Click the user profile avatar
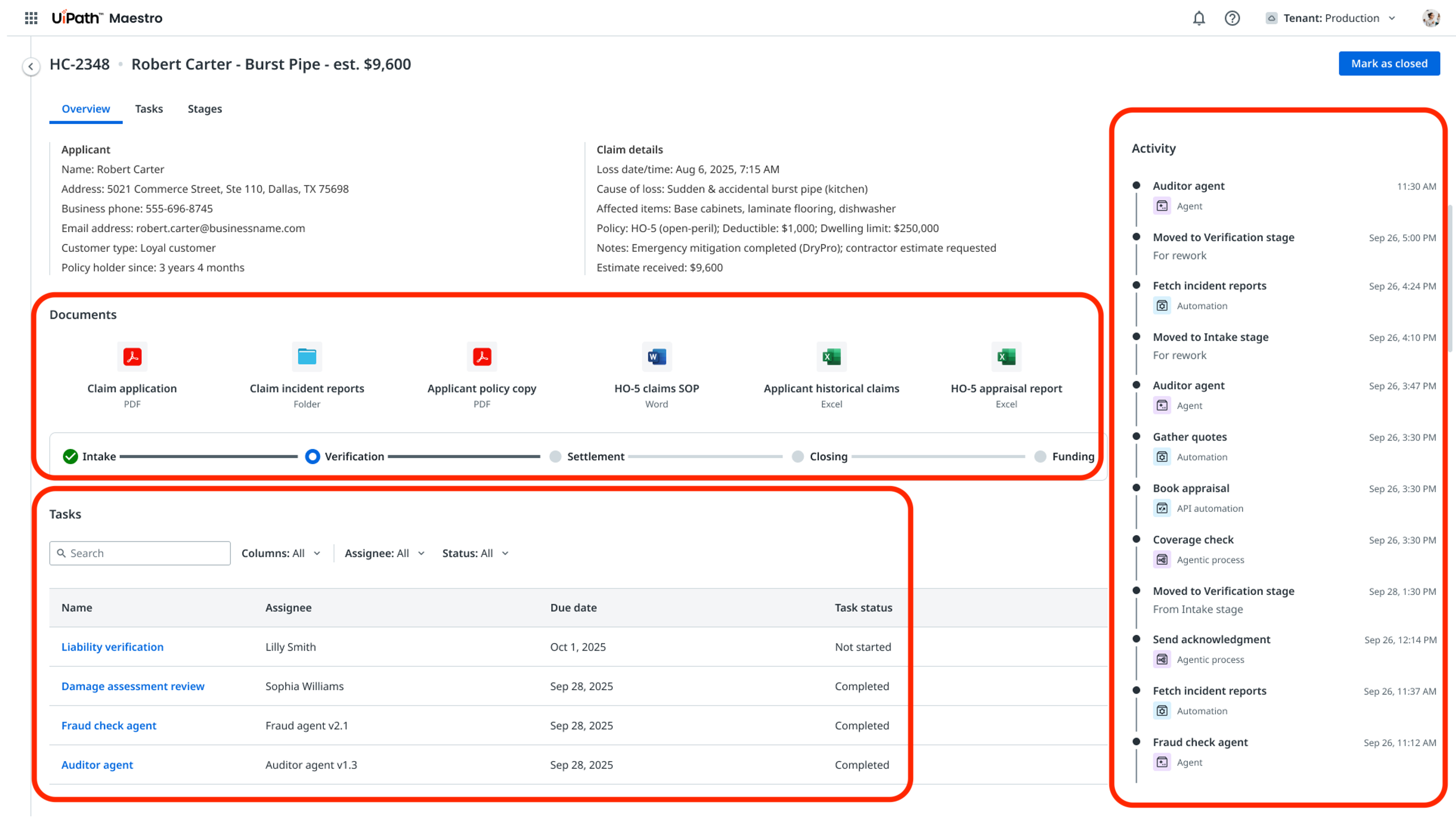Screen dimensions: 1456x818 pos(1430,18)
